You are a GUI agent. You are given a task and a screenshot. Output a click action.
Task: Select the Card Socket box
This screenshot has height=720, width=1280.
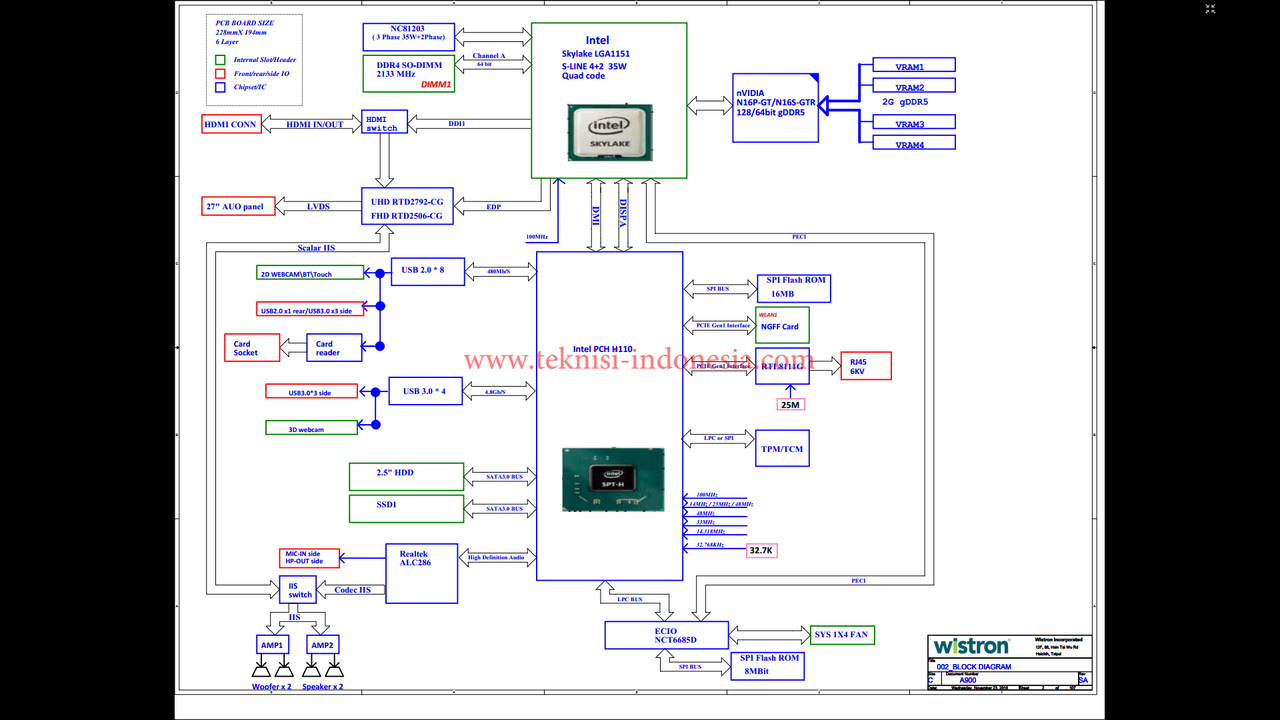(x=250, y=347)
